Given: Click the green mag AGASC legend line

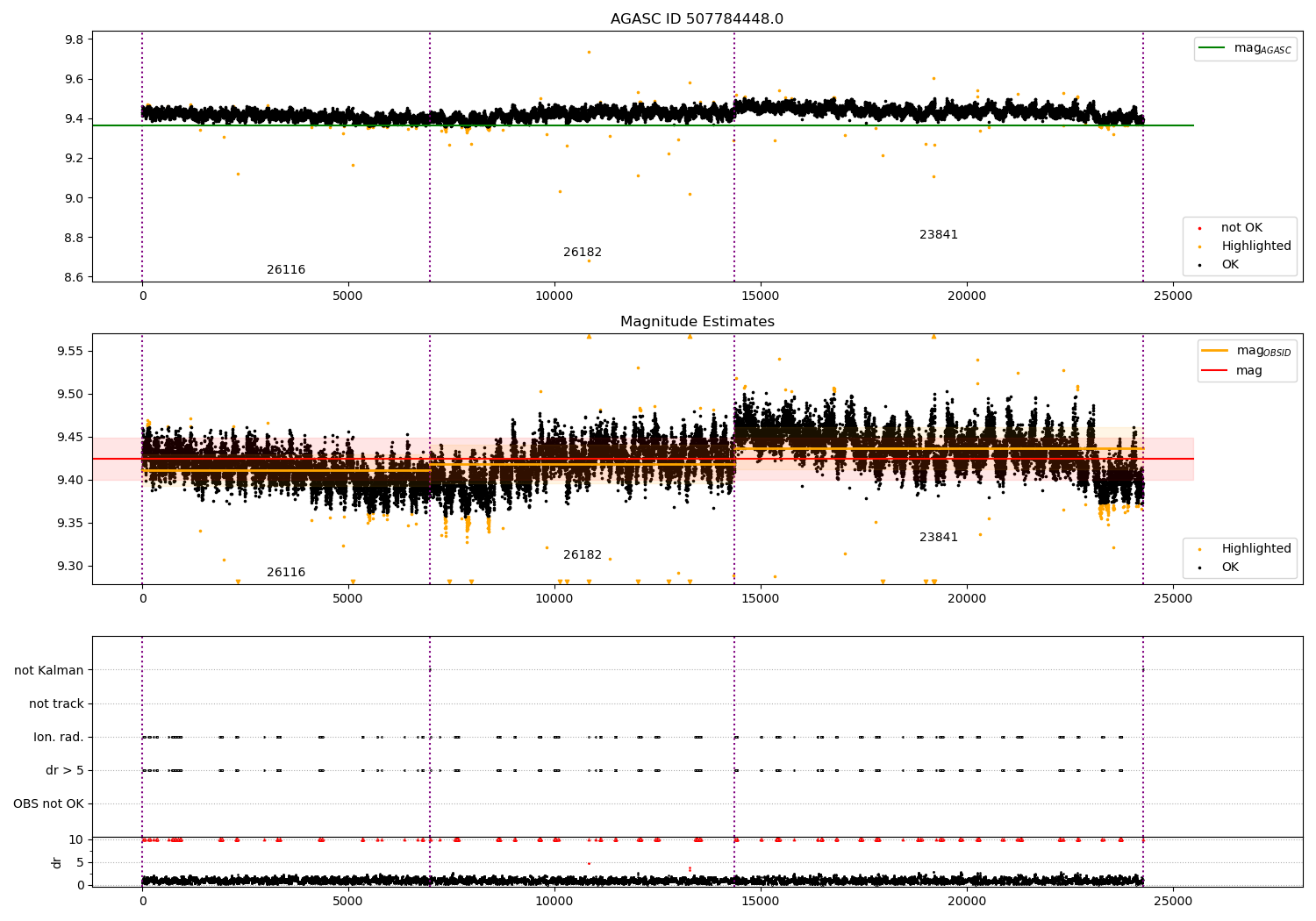Looking at the screenshot, I should click(x=1212, y=48).
